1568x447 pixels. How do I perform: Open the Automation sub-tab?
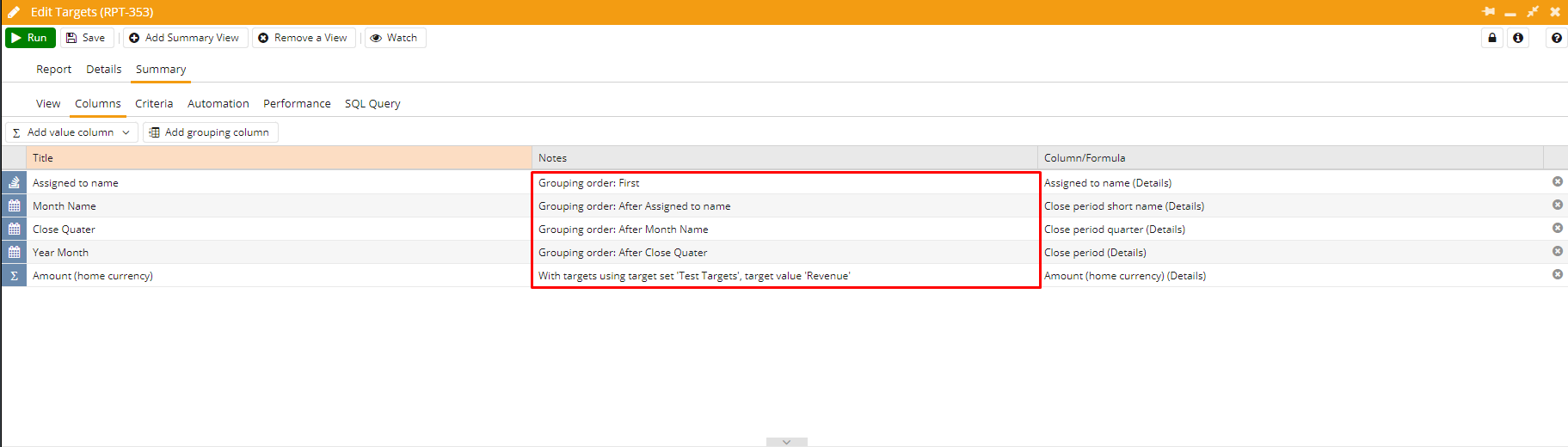[218, 104]
